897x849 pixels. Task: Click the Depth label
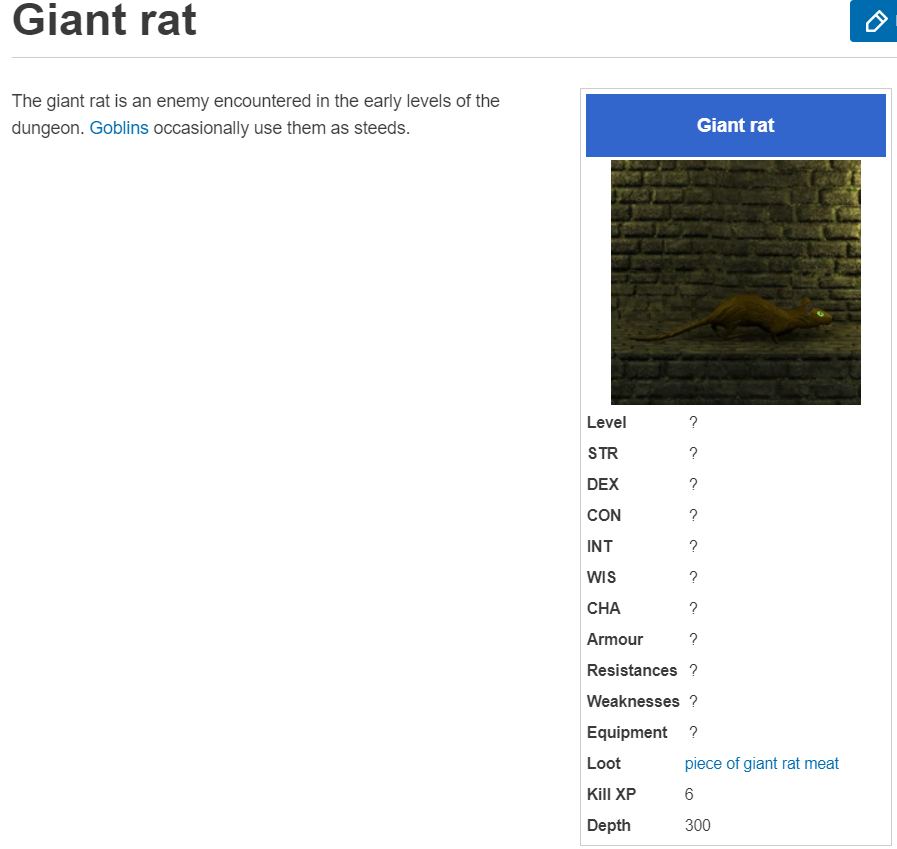click(609, 825)
